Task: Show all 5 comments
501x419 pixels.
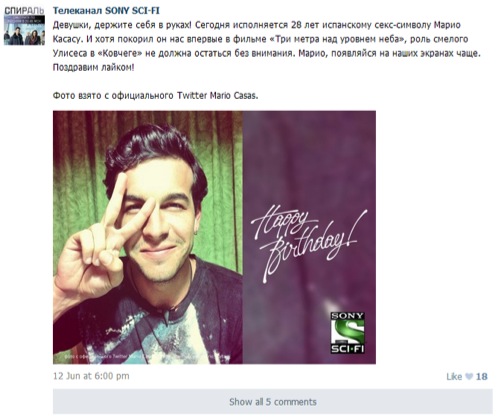Action: (x=273, y=402)
